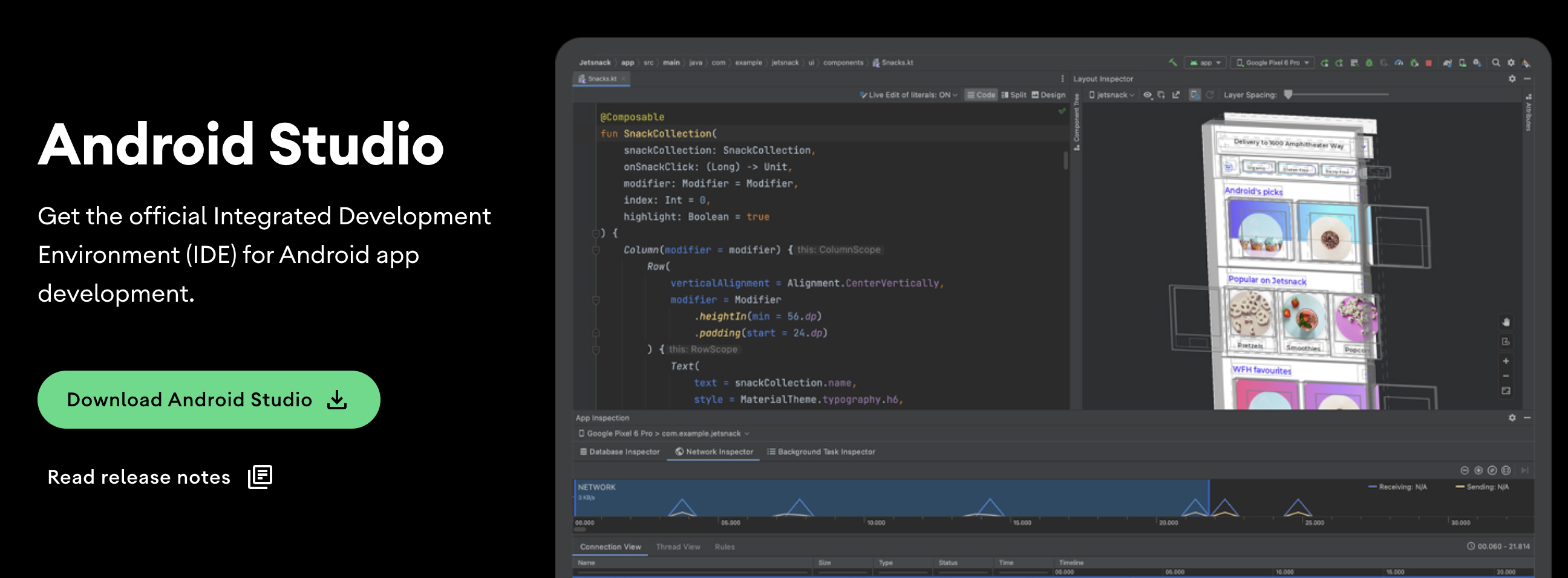The height and width of the screenshot is (578, 1568).
Task: Switch to the Network Inspector tab
Action: (714, 452)
